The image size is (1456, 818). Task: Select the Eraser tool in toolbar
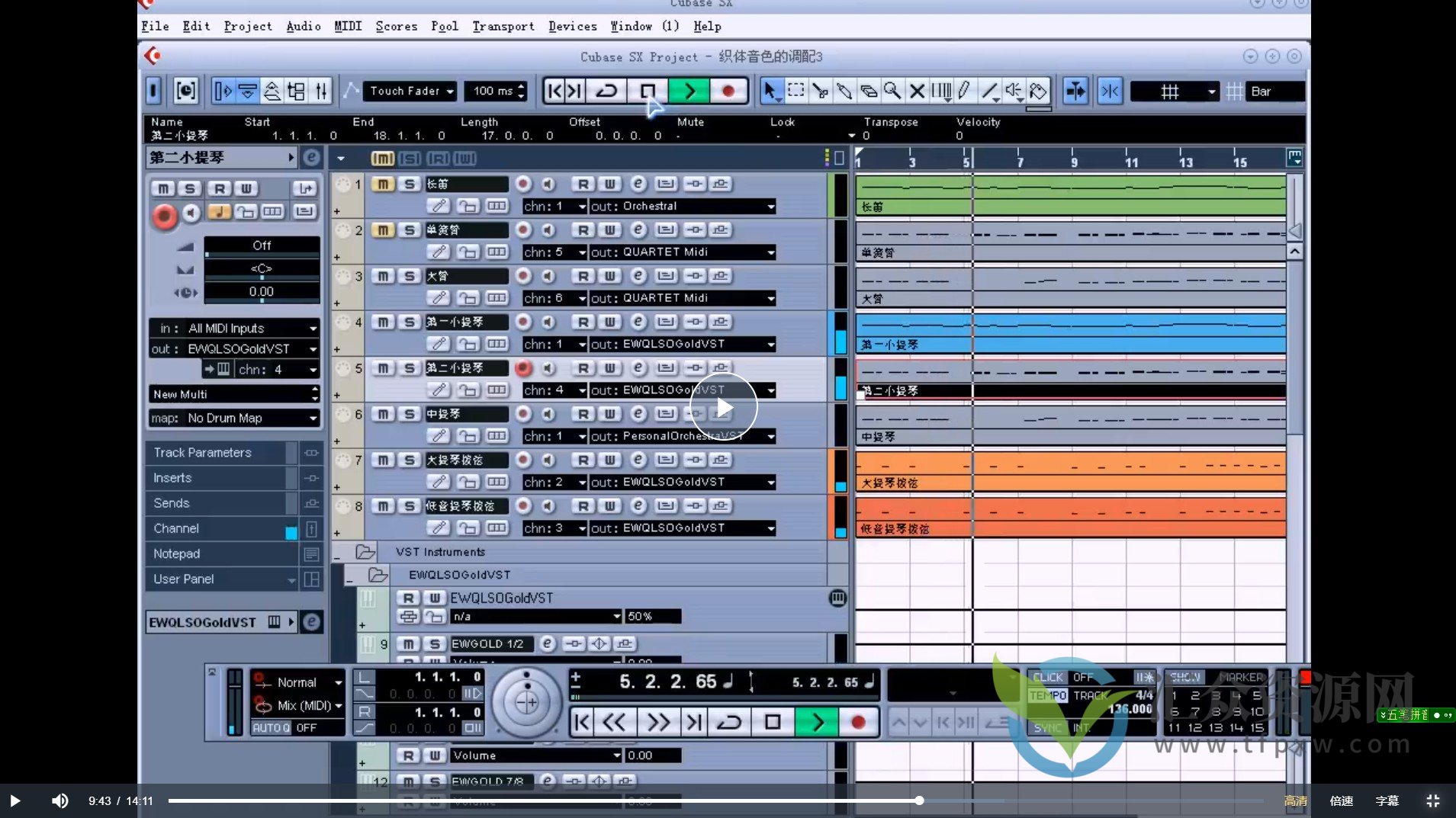click(x=869, y=91)
